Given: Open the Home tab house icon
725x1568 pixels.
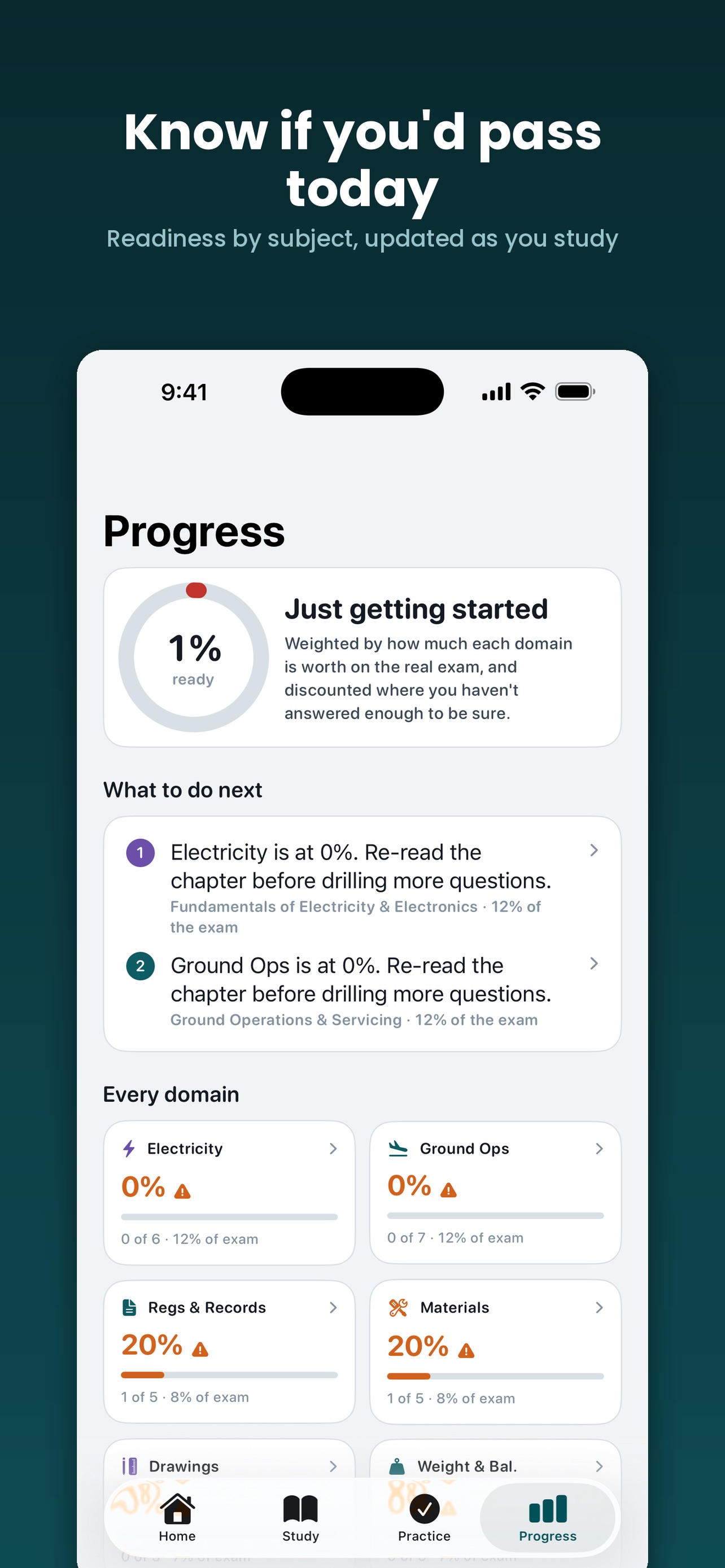Looking at the screenshot, I should 177,1509.
